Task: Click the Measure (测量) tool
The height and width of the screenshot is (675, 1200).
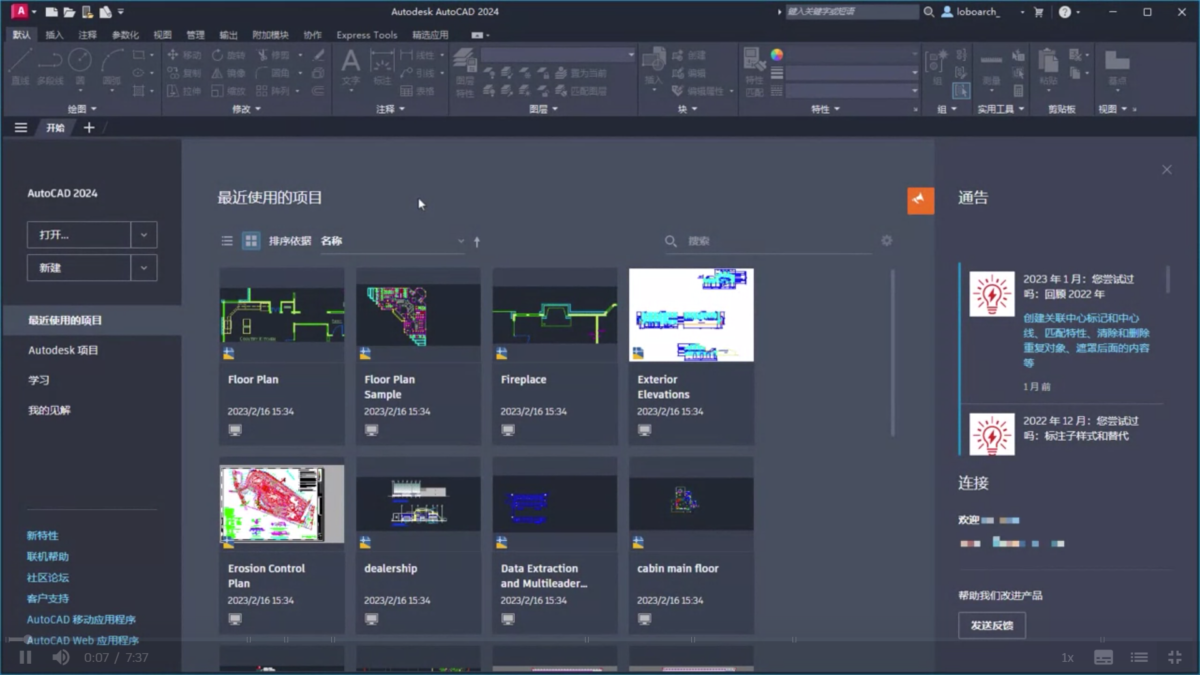Action: click(991, 67)
